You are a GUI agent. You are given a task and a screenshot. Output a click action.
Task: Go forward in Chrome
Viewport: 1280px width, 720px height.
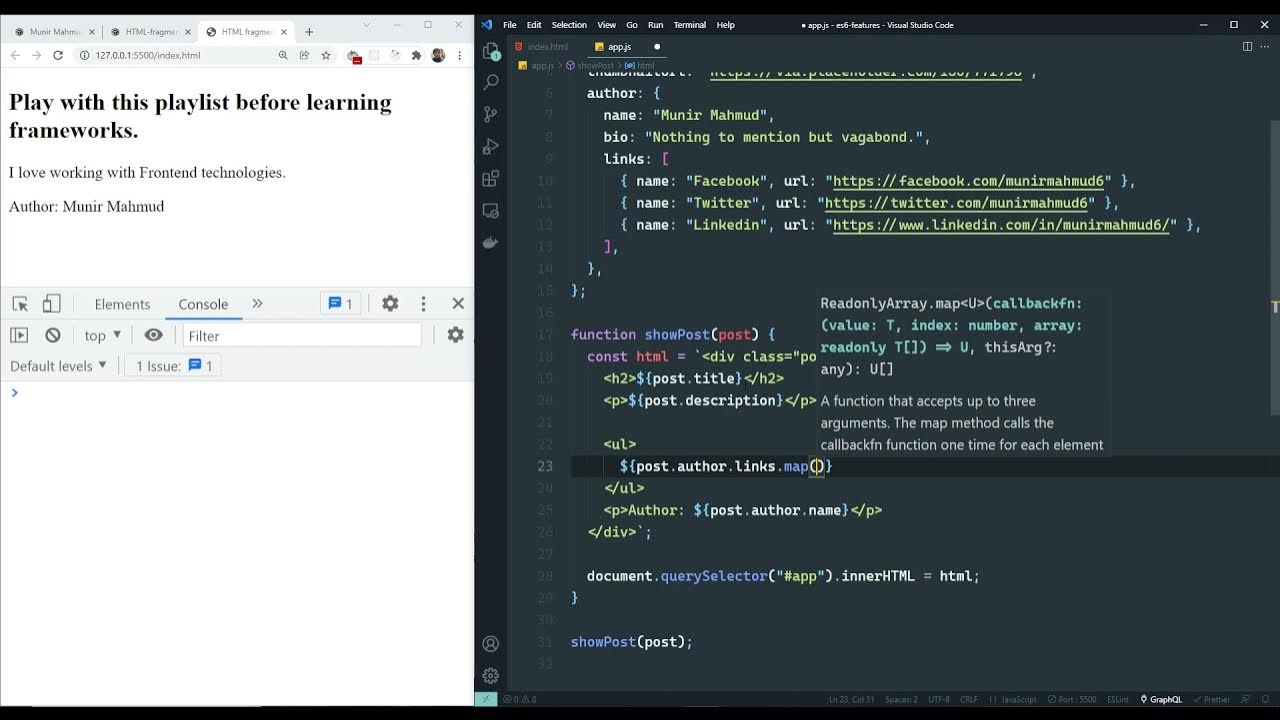click(36, 55)
